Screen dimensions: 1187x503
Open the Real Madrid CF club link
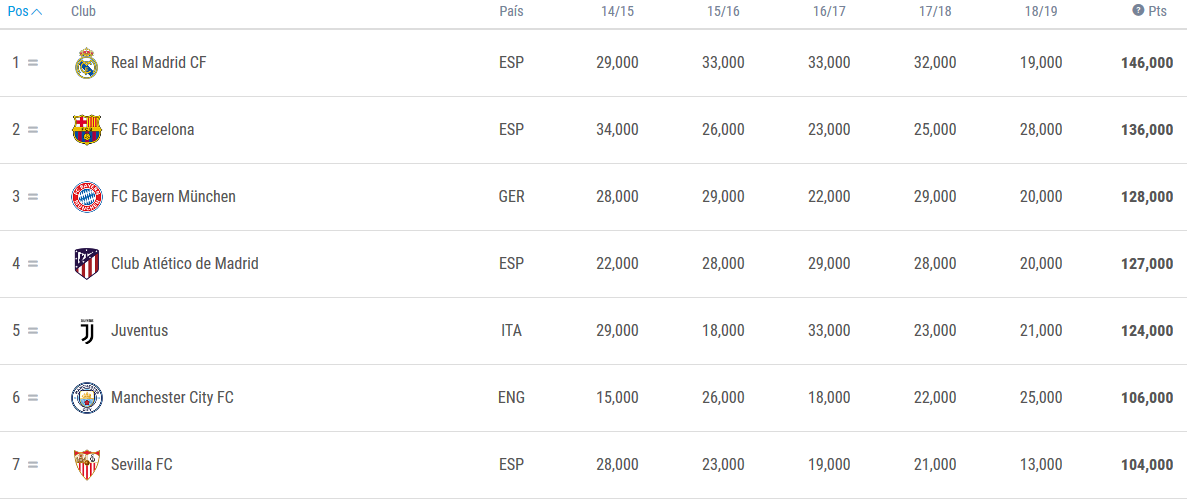coord(158,63)
